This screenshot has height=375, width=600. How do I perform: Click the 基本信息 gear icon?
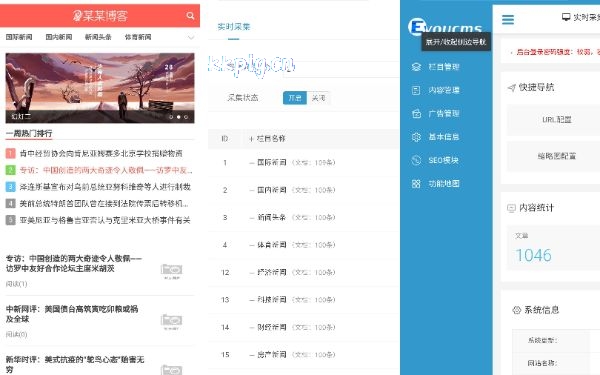click(416, 137)
